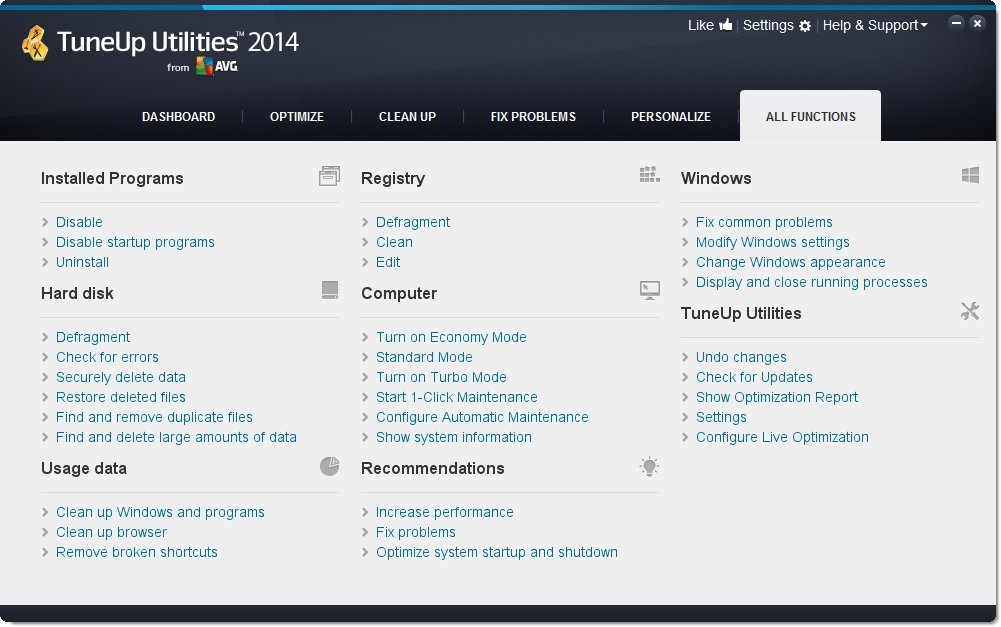This screenshot has height=627, width=1001.
Task: Click the Usage data pie chart icon
Action: pyautogui.click(x=329, y=466)
